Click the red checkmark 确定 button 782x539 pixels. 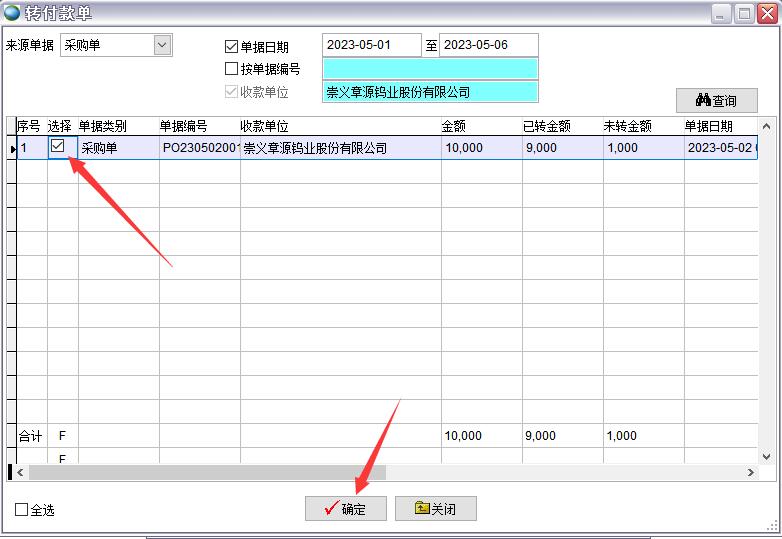click(345, 509)
